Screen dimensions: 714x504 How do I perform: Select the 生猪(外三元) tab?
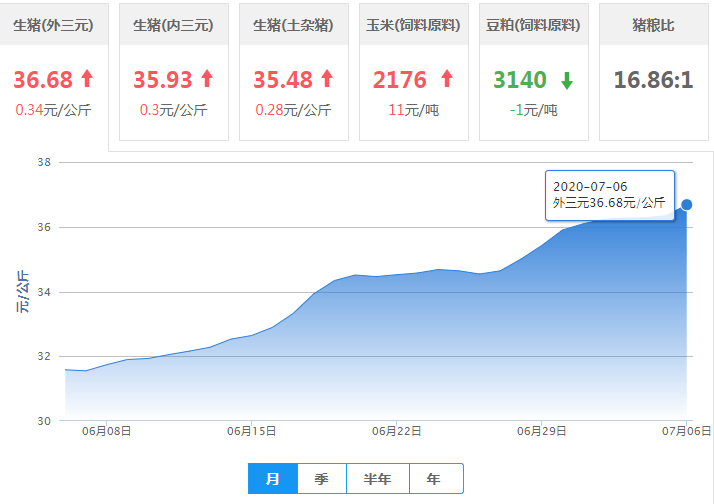(53, 25)
